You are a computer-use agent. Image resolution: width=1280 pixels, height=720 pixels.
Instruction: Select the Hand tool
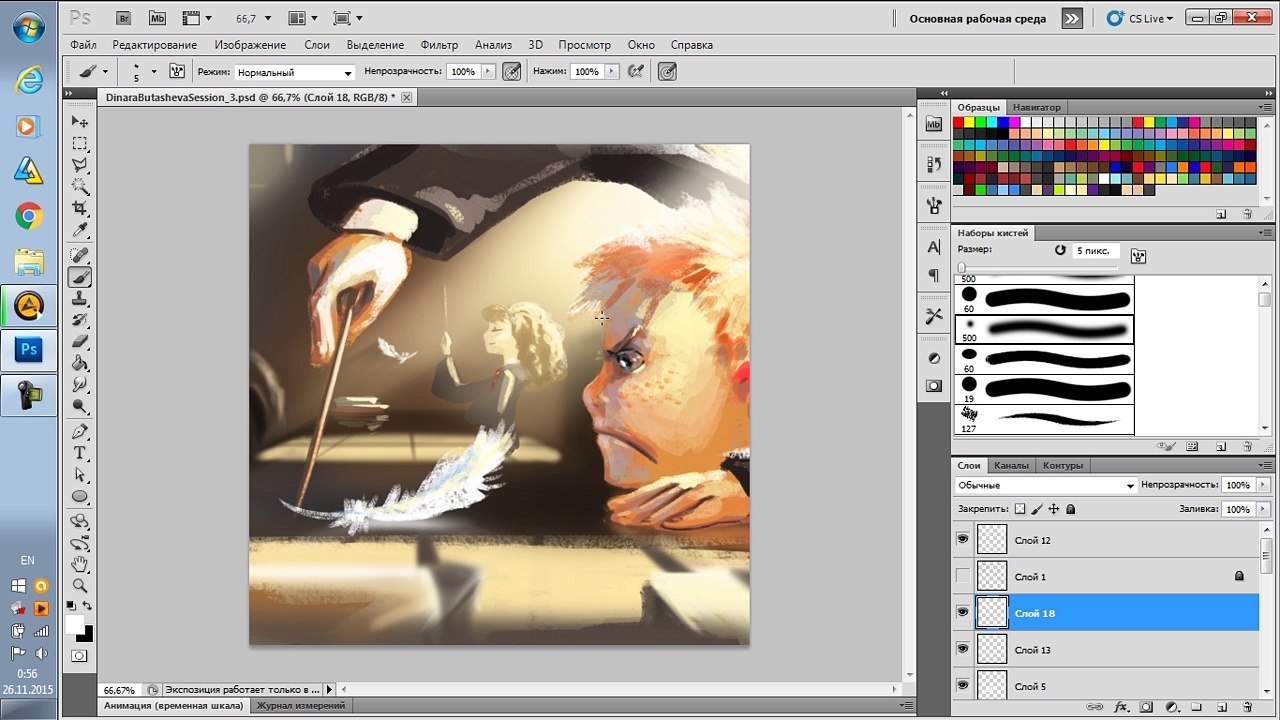click(x=80, y=566)
